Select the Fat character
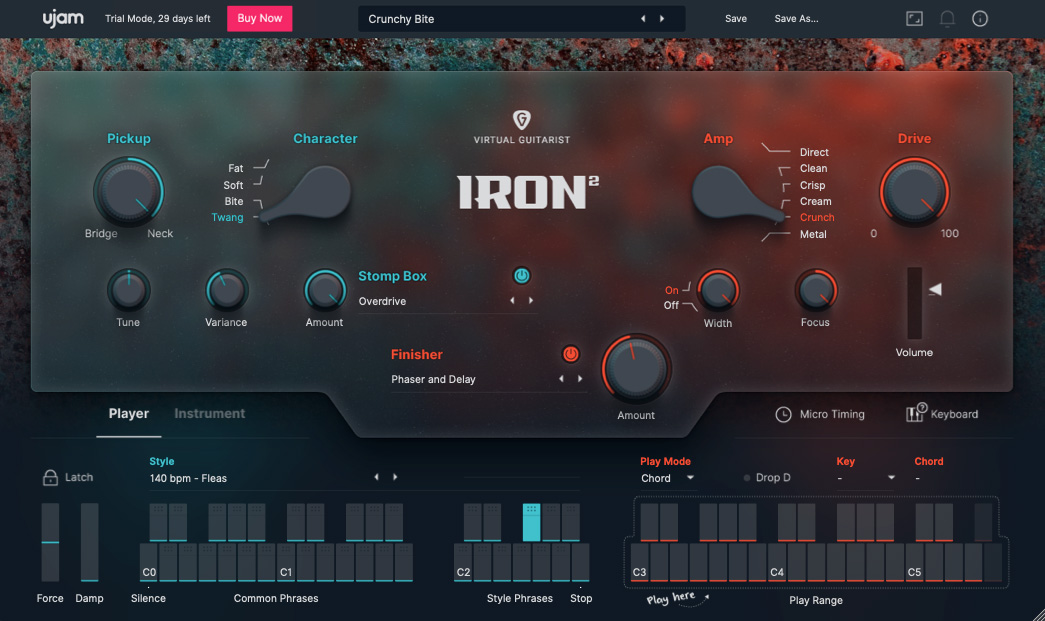This screenshot has width=1045, height=621. click(x=236, y=169)
